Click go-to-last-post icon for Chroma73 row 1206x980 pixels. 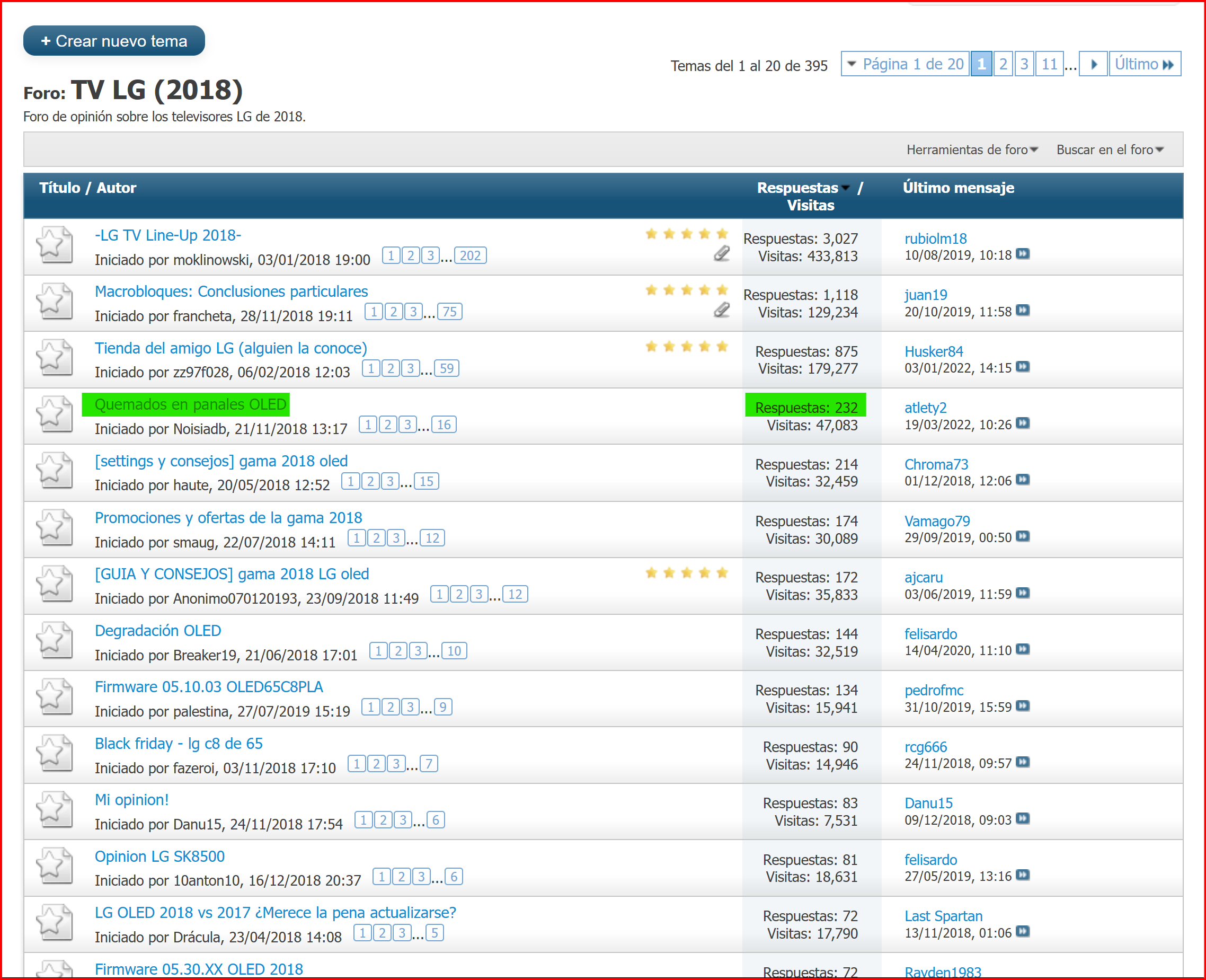coord(1023,480)
